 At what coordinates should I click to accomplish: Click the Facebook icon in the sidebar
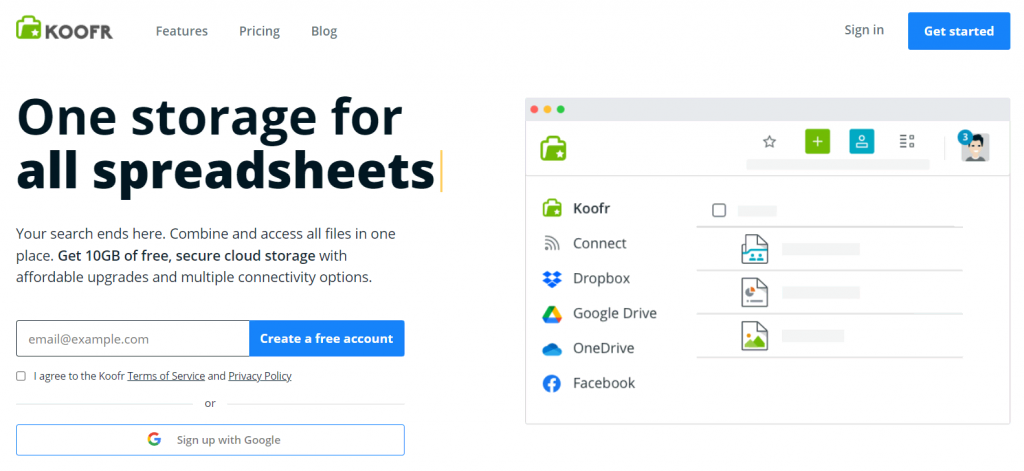click(552, 384)
